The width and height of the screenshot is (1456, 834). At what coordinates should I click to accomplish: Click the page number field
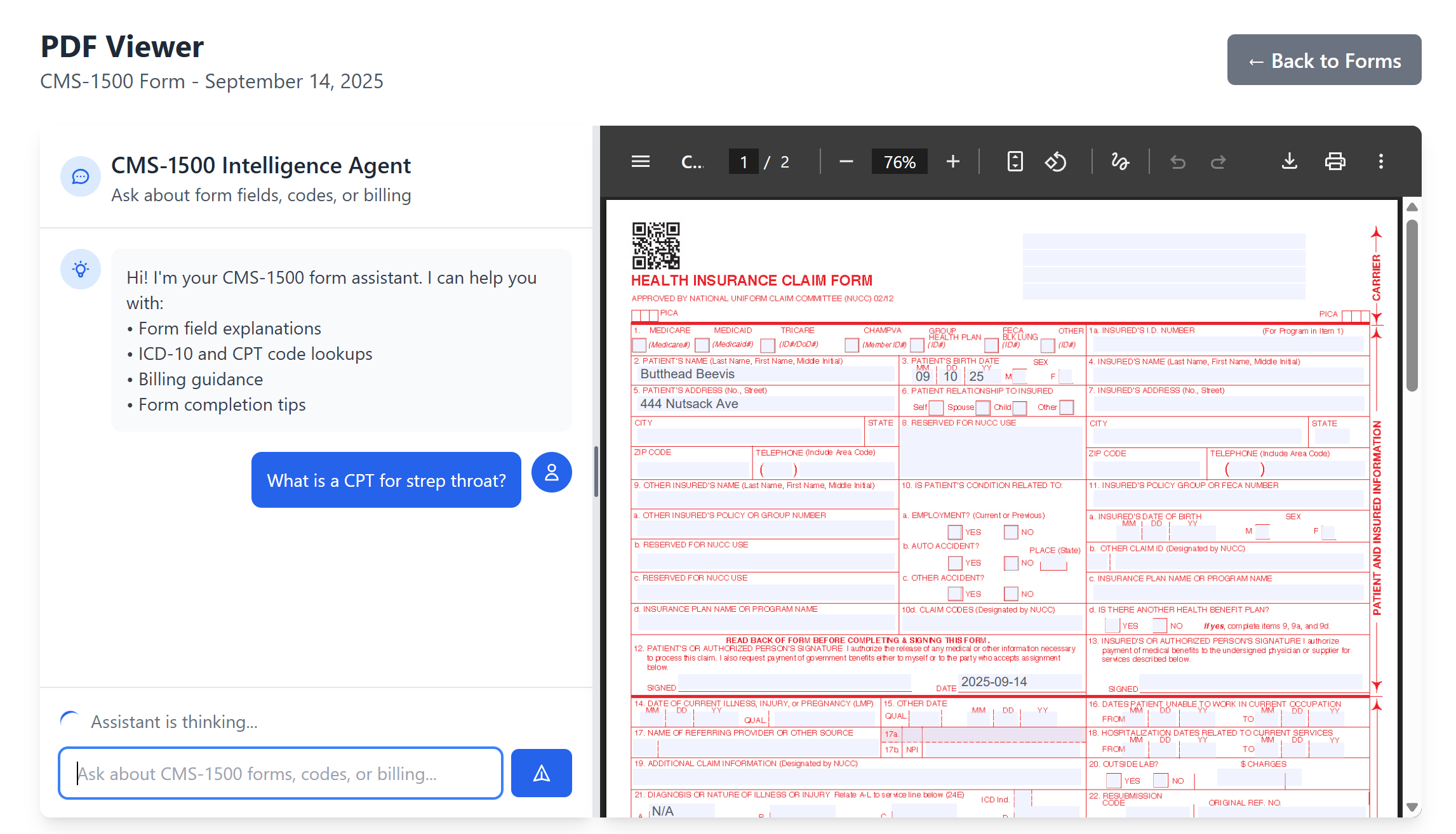(743, 162)
